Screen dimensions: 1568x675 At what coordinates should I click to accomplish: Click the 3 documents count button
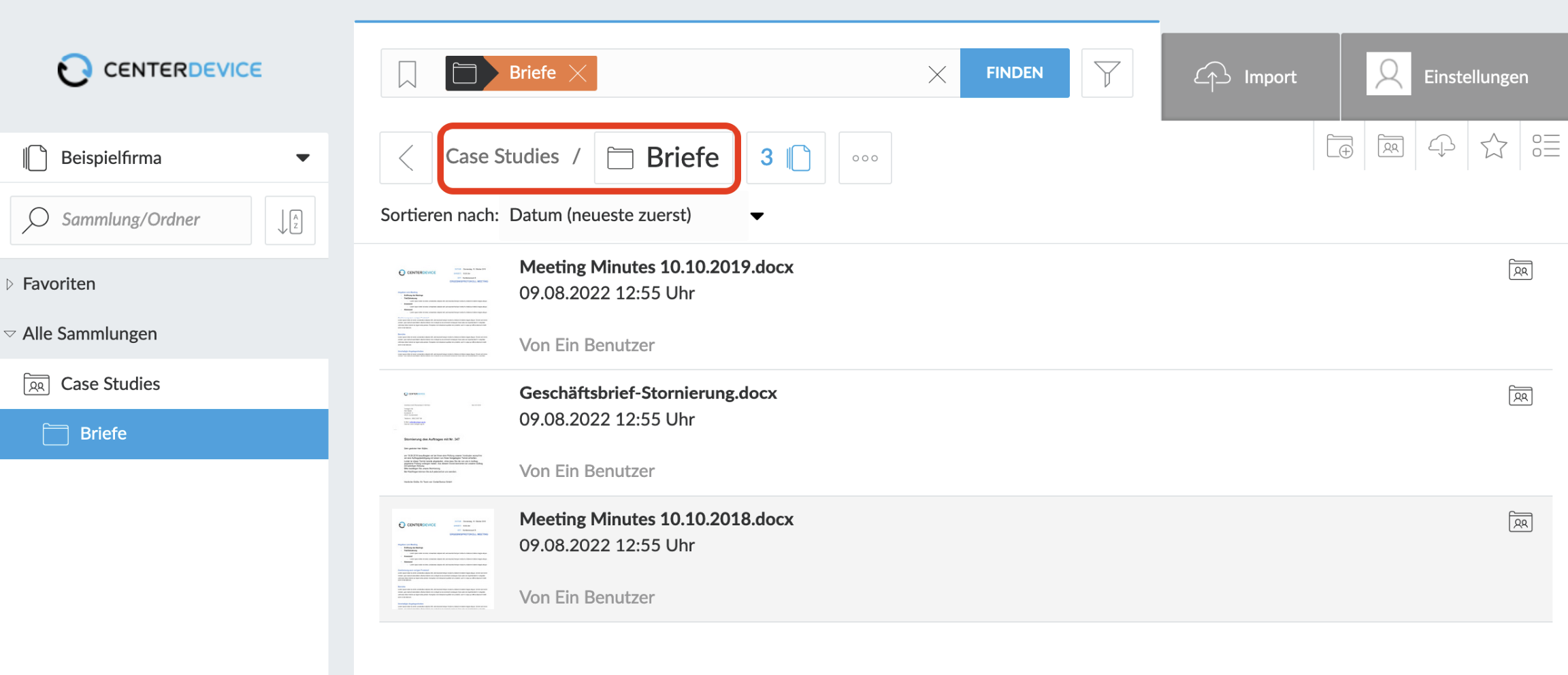coord(786,158)
